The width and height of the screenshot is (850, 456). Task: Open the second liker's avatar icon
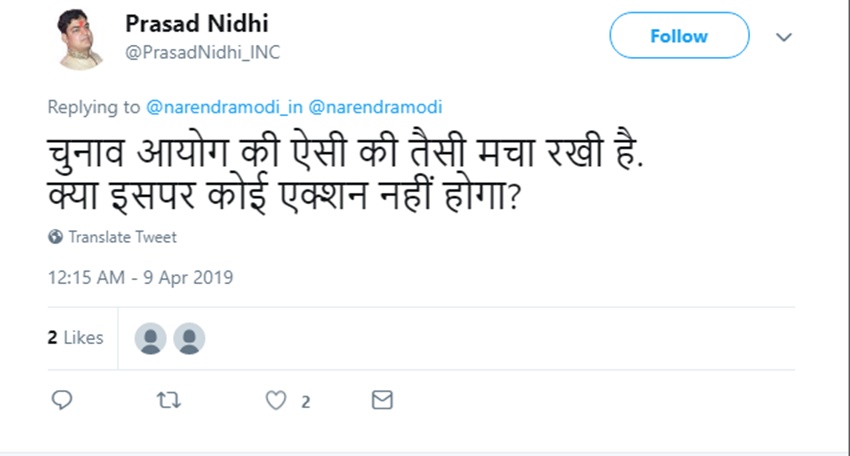[x=189, y=338]
